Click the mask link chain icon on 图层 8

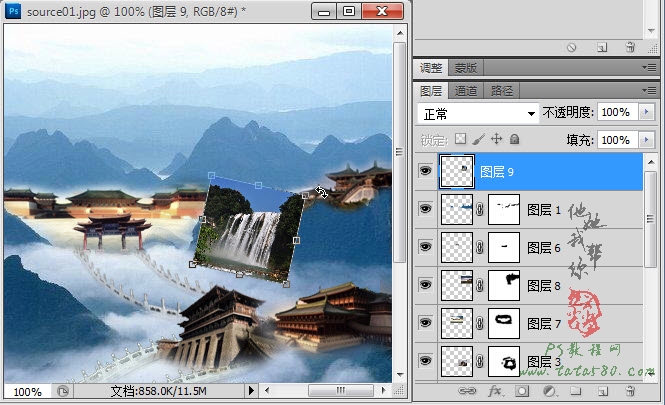tap(480, 285)
